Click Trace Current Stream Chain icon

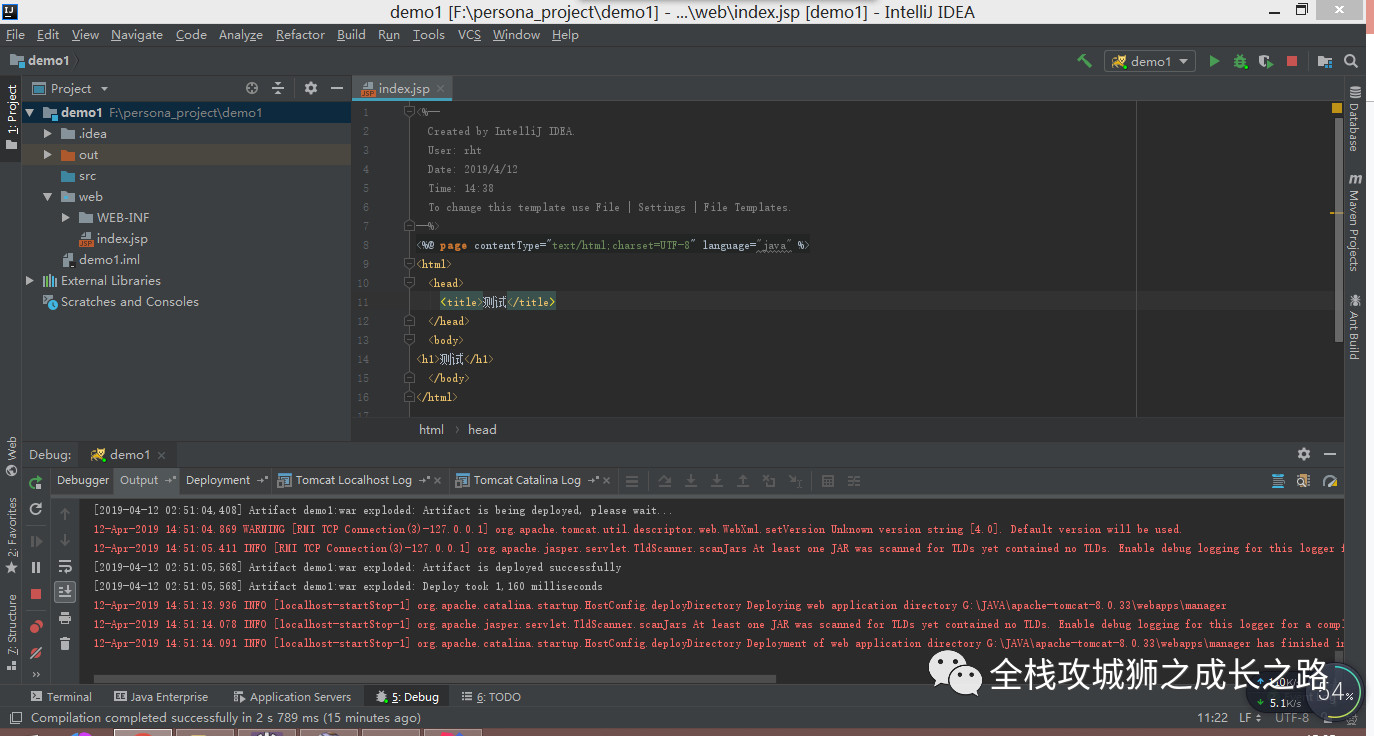[853, 481]
